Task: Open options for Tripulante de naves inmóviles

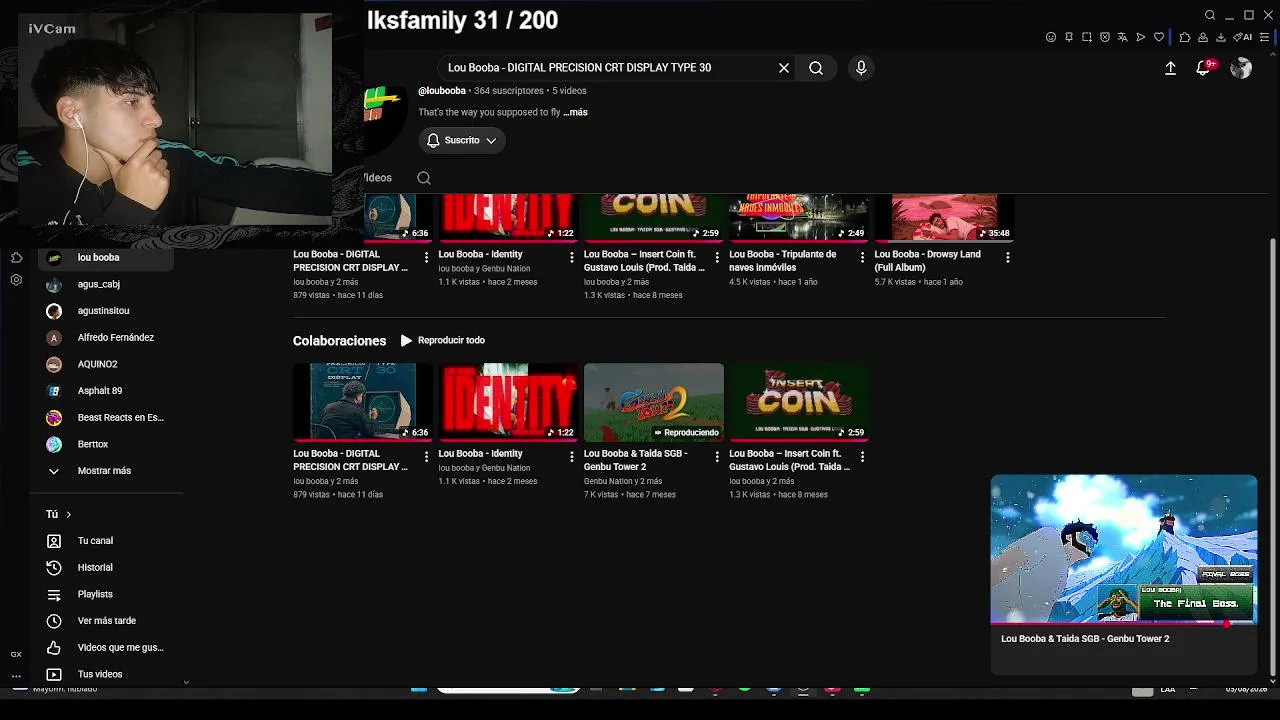Action: (862, 257)
